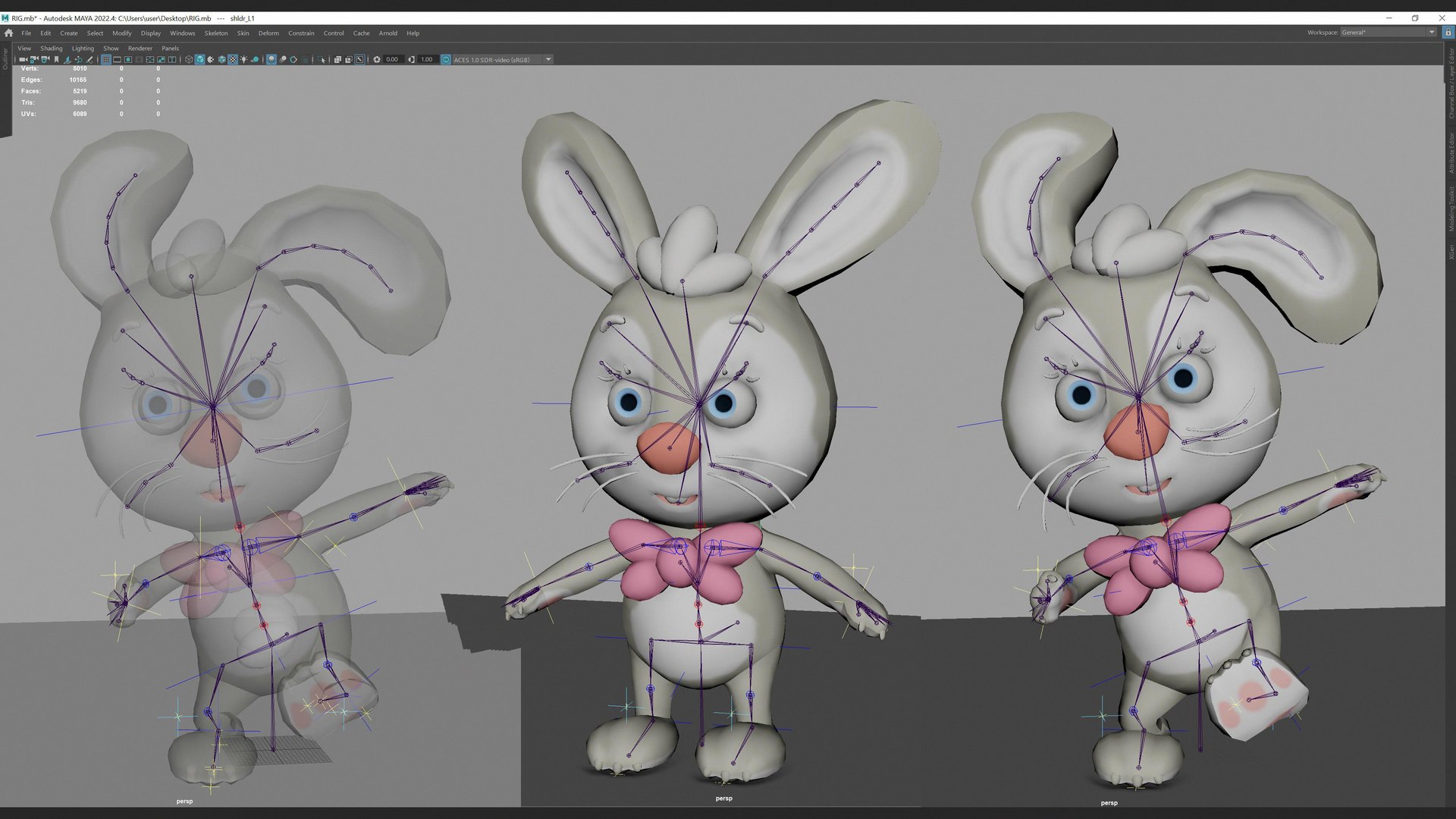The image size is (1456, 819).
Task: Open the Renderer panel menu
Action: click(140, 49)
